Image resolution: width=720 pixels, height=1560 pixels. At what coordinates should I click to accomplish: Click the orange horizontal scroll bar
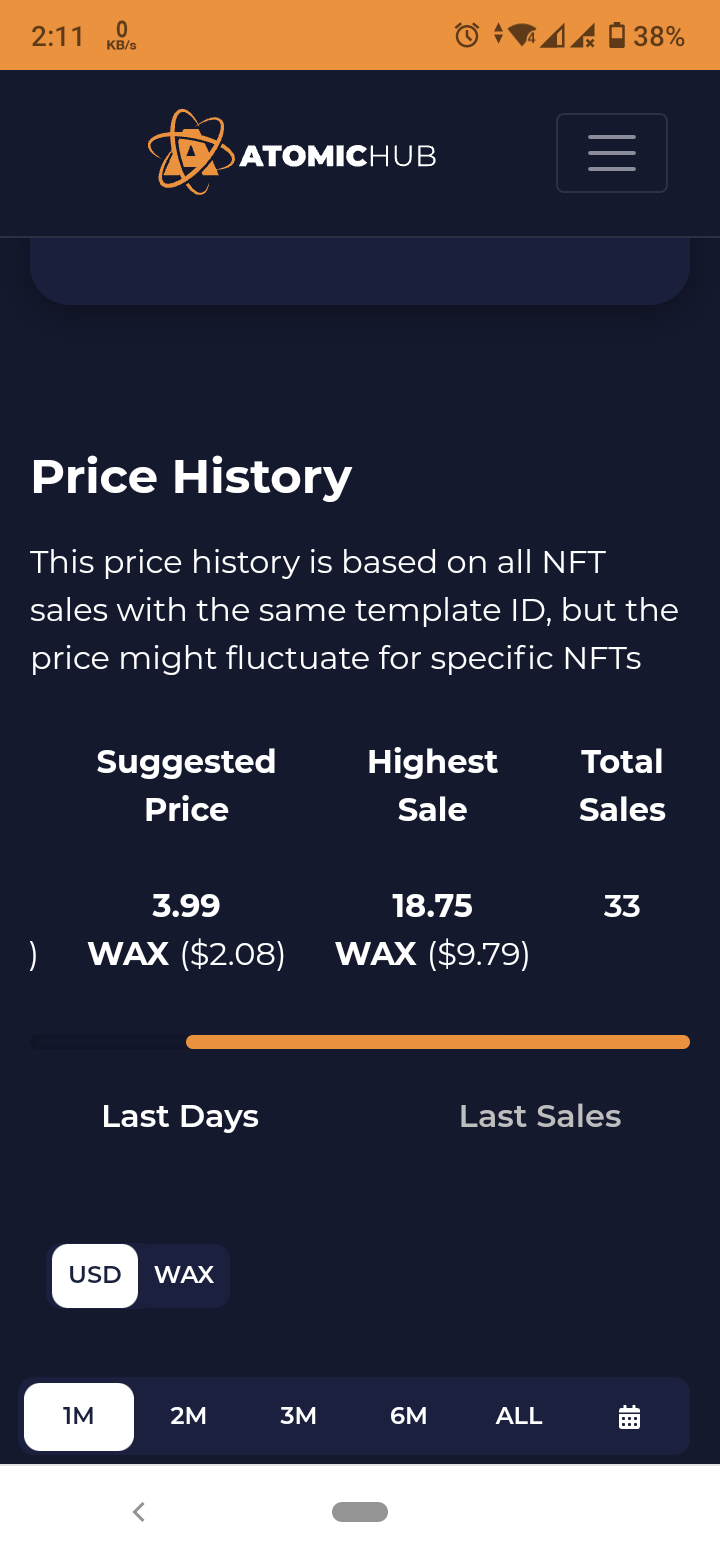coord(438,1042)
